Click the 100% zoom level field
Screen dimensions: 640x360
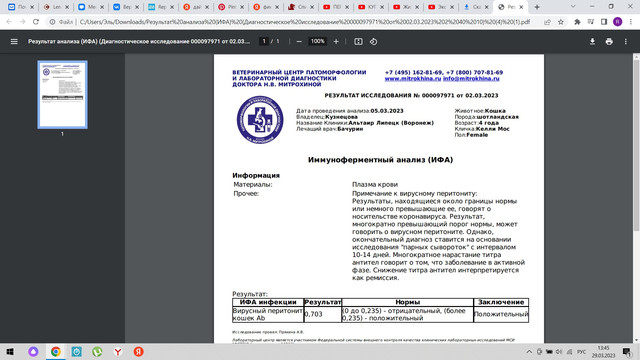pyautogui.click(x=317, y=41)
